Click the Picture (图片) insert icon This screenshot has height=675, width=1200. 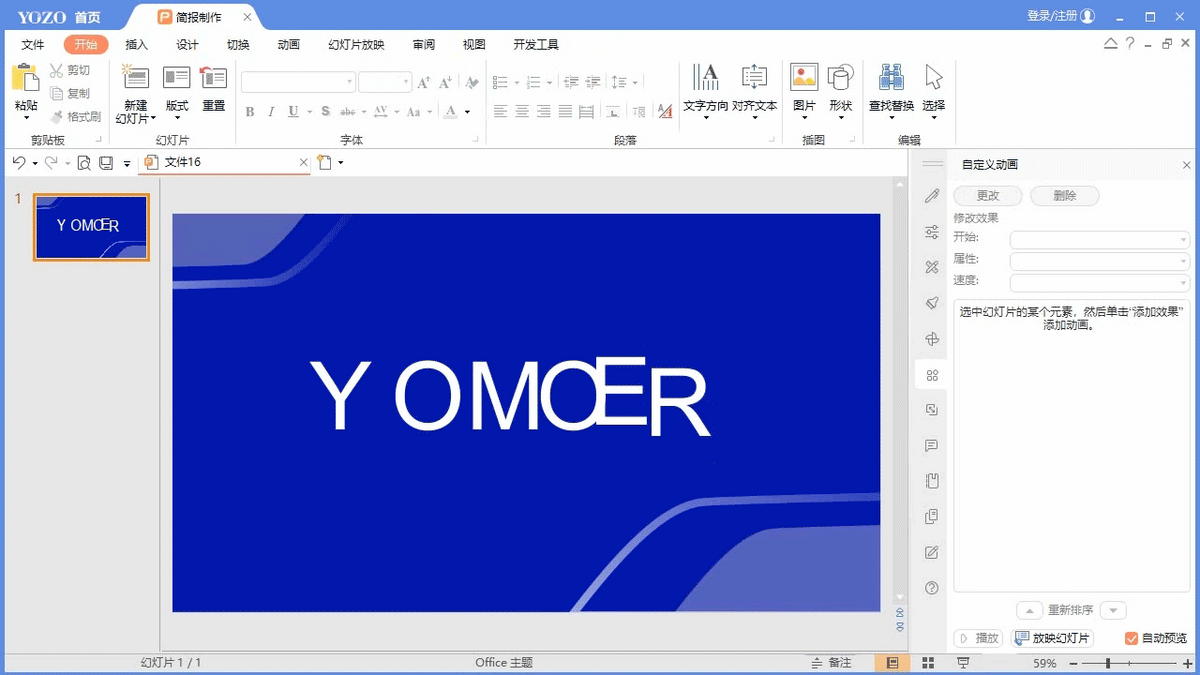coord(804,77)
